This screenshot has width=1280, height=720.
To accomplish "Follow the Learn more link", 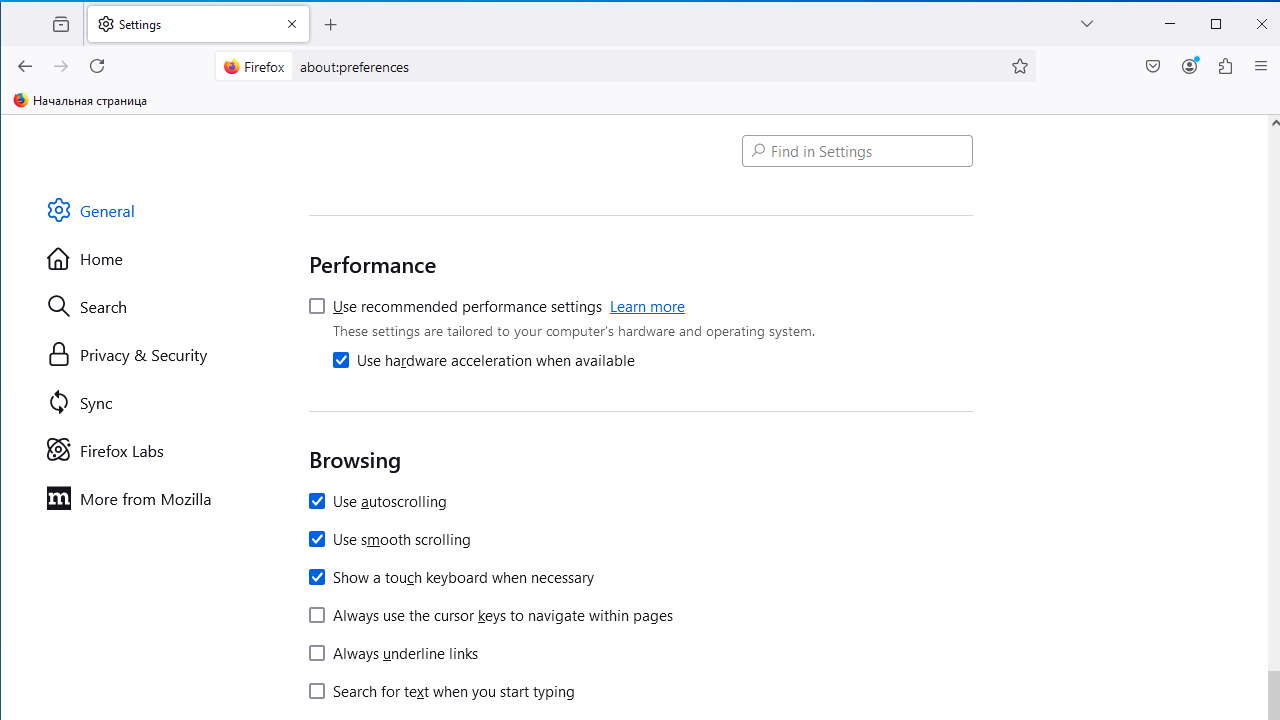I will [647, 306].
